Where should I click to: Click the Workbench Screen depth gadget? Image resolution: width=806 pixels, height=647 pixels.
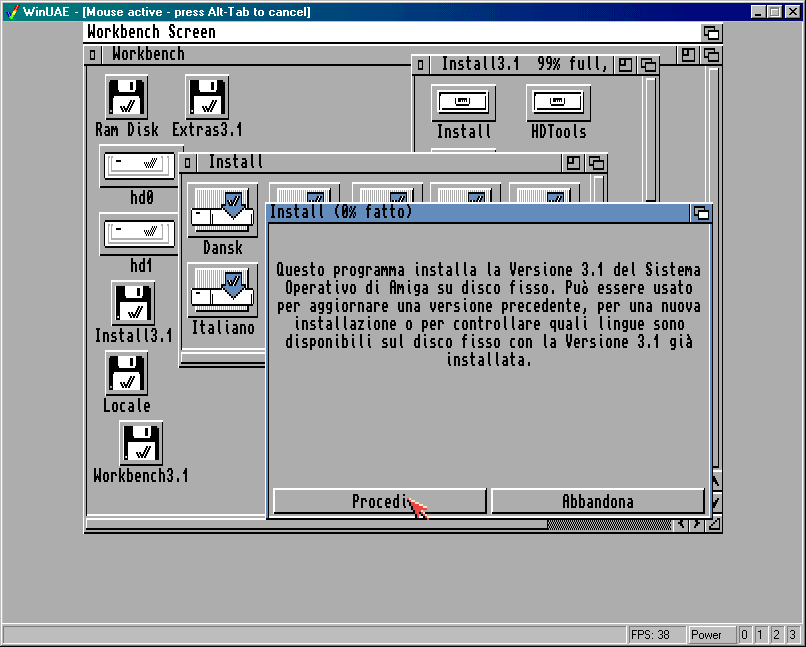pyautogui.click(x=711, y=33)
